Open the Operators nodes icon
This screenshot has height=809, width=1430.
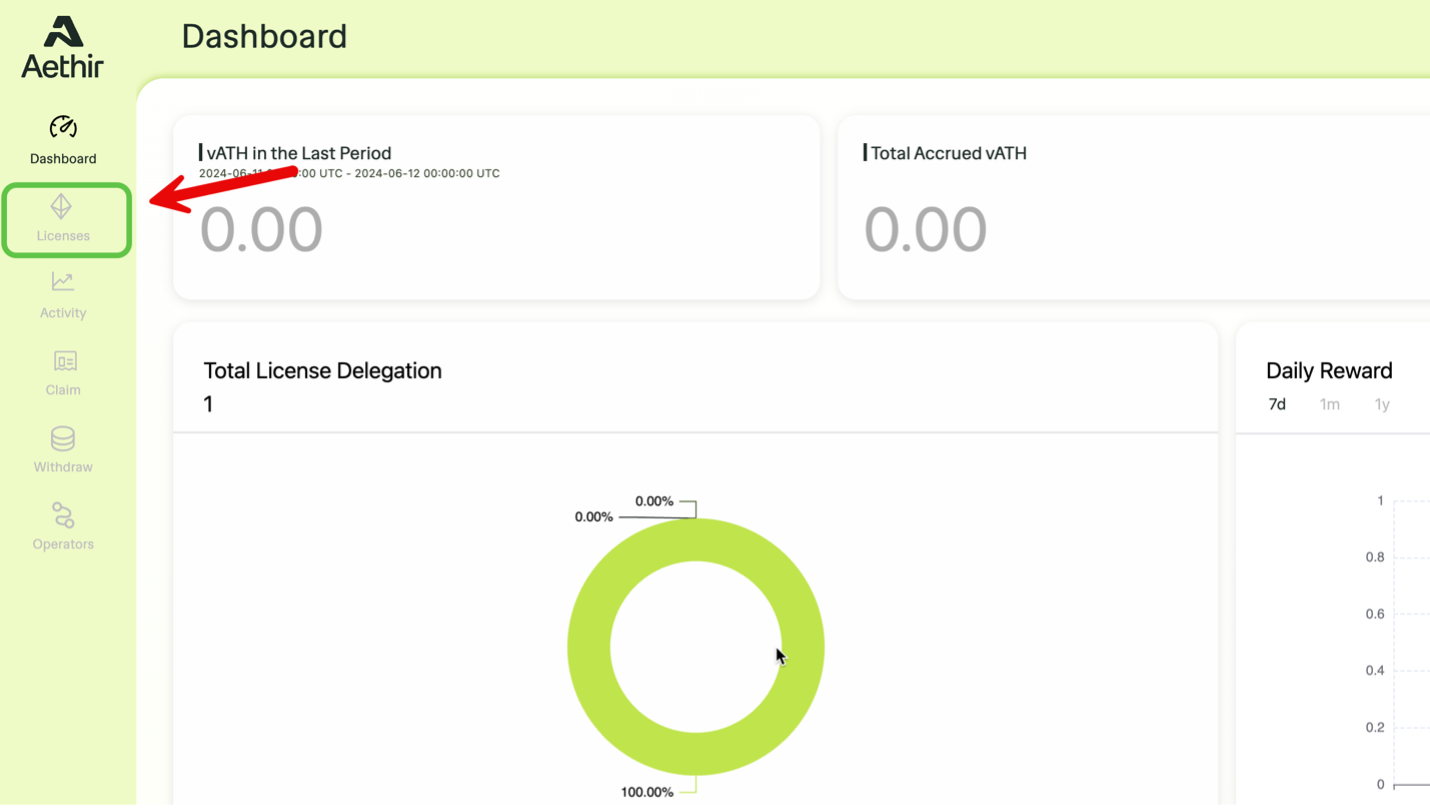63,515
